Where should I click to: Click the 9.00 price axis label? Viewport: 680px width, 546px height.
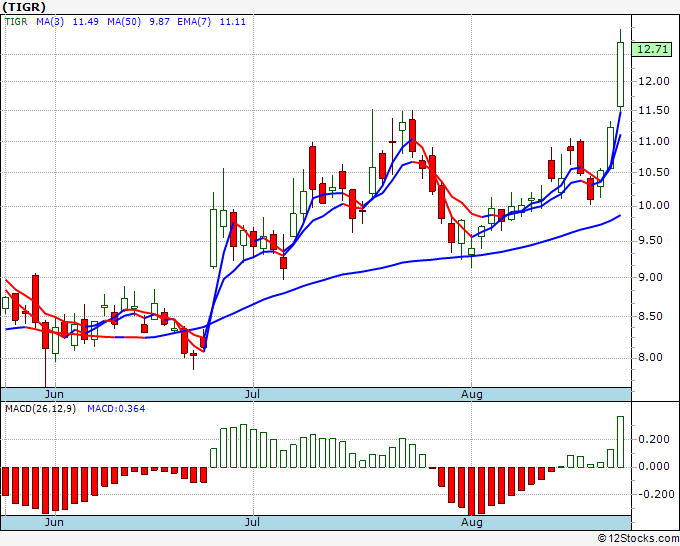[651, 278]
